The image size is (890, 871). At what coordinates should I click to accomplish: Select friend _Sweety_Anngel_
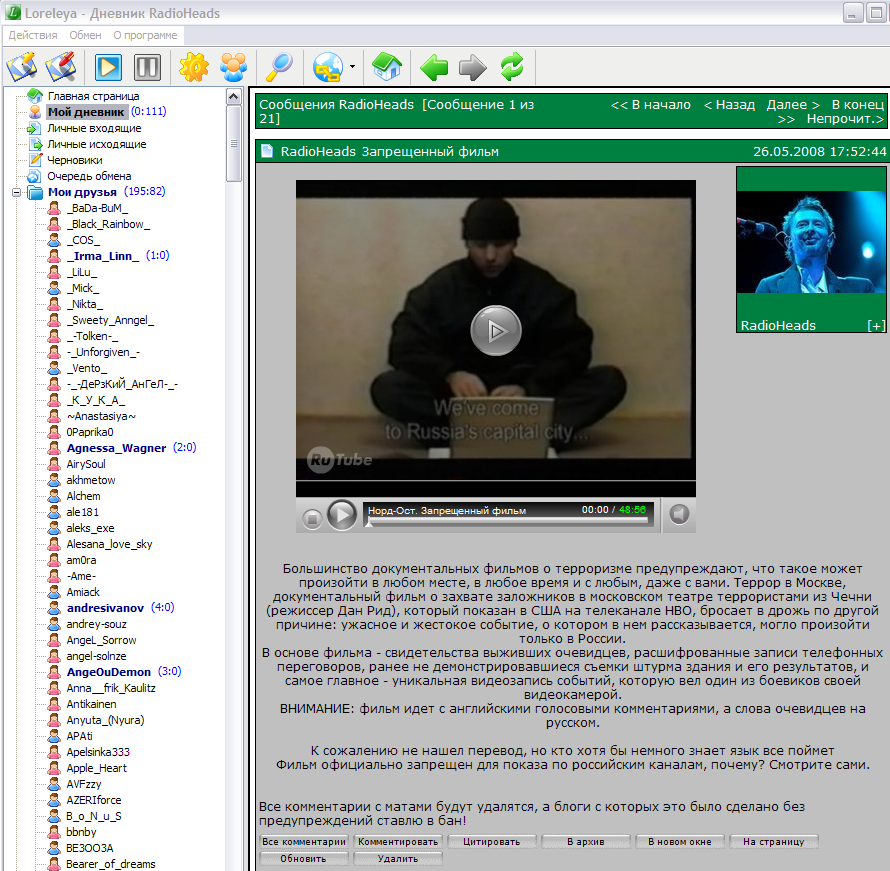(x=110, y=320)
